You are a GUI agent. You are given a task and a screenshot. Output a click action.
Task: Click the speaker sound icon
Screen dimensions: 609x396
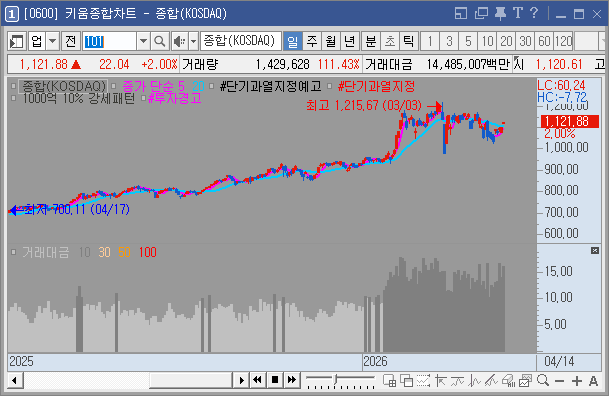(x=180, y=41)
